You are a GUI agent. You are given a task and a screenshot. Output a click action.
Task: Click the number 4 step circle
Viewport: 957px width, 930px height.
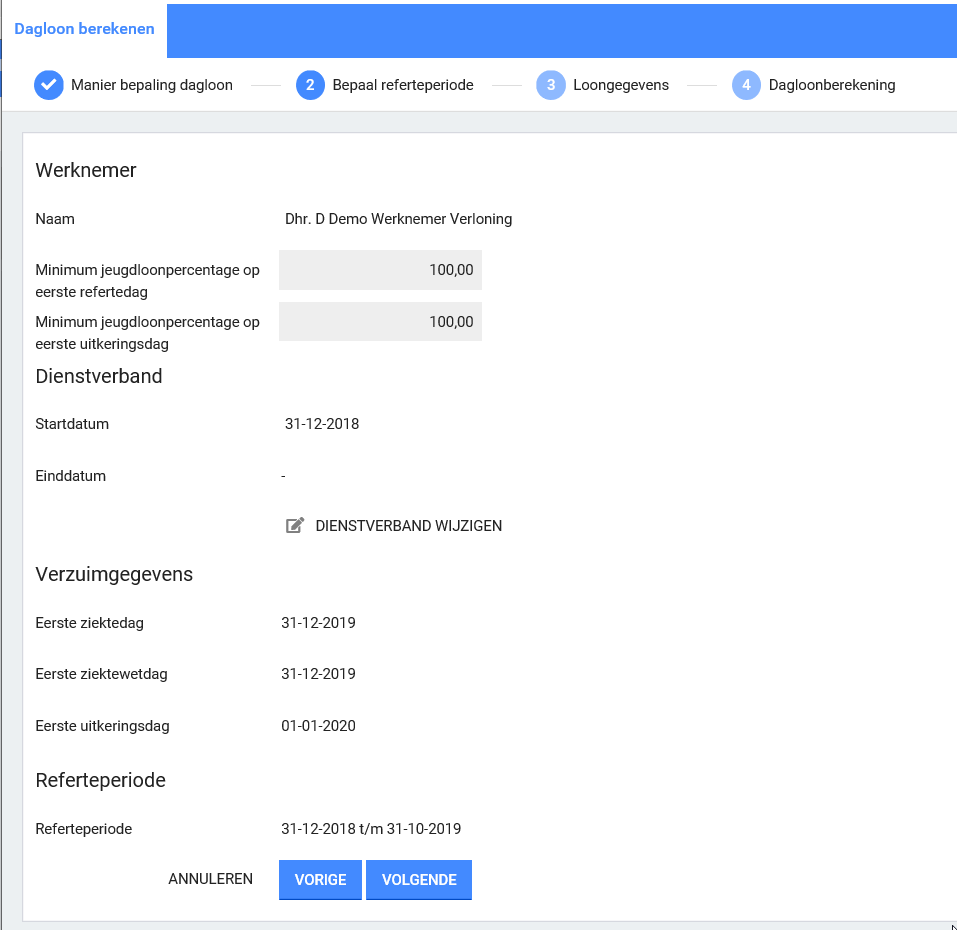point(747,85)
